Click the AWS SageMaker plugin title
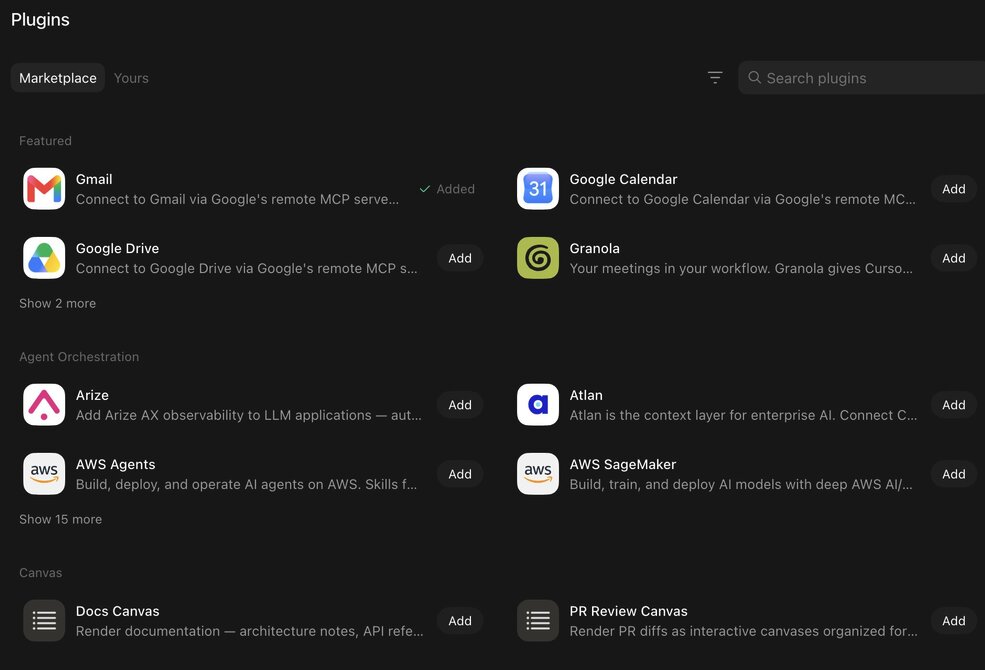985x670 pixels. point(623,464)
